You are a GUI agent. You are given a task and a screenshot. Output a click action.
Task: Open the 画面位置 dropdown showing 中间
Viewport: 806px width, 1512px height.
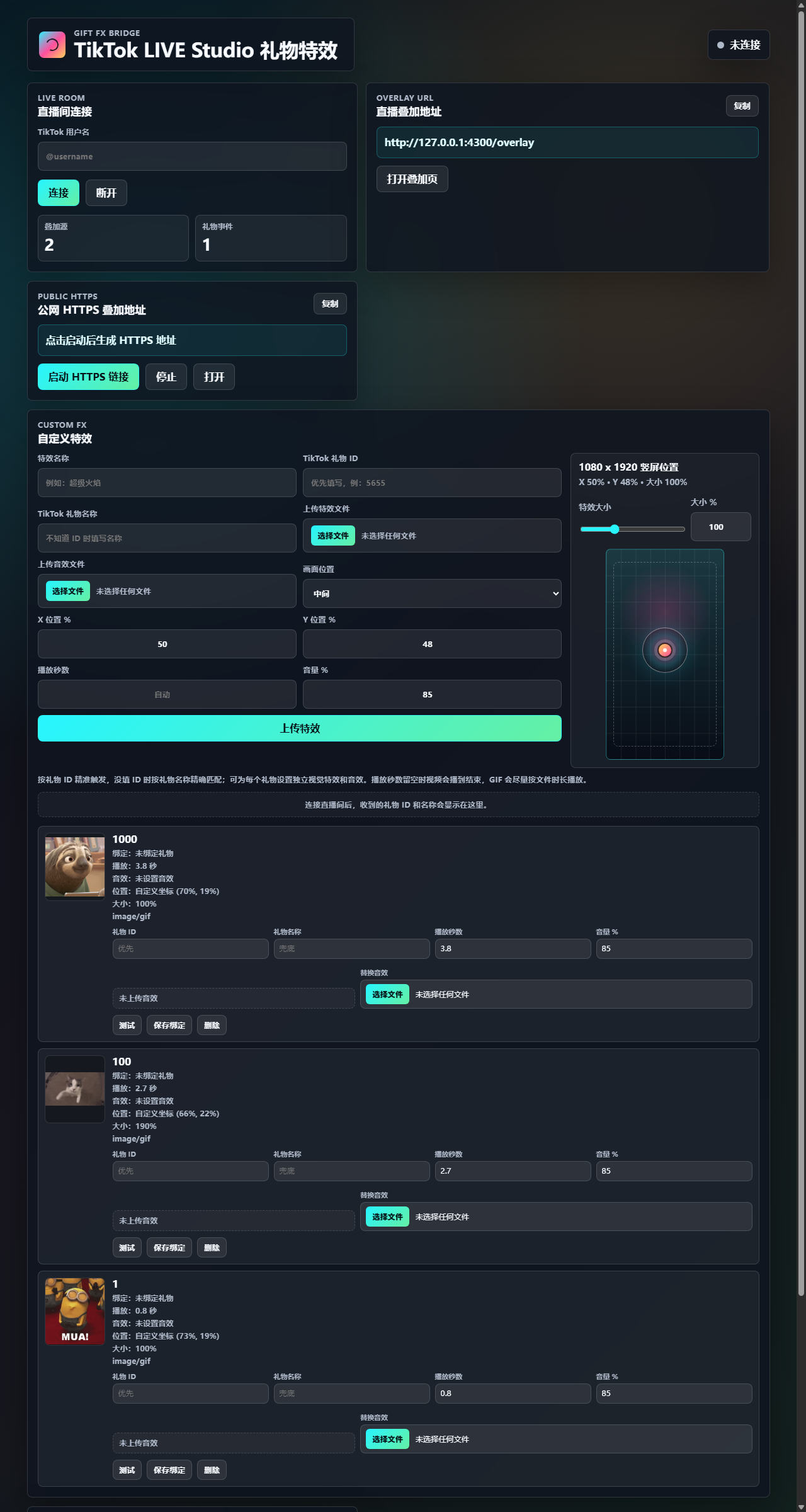[432, 593]
